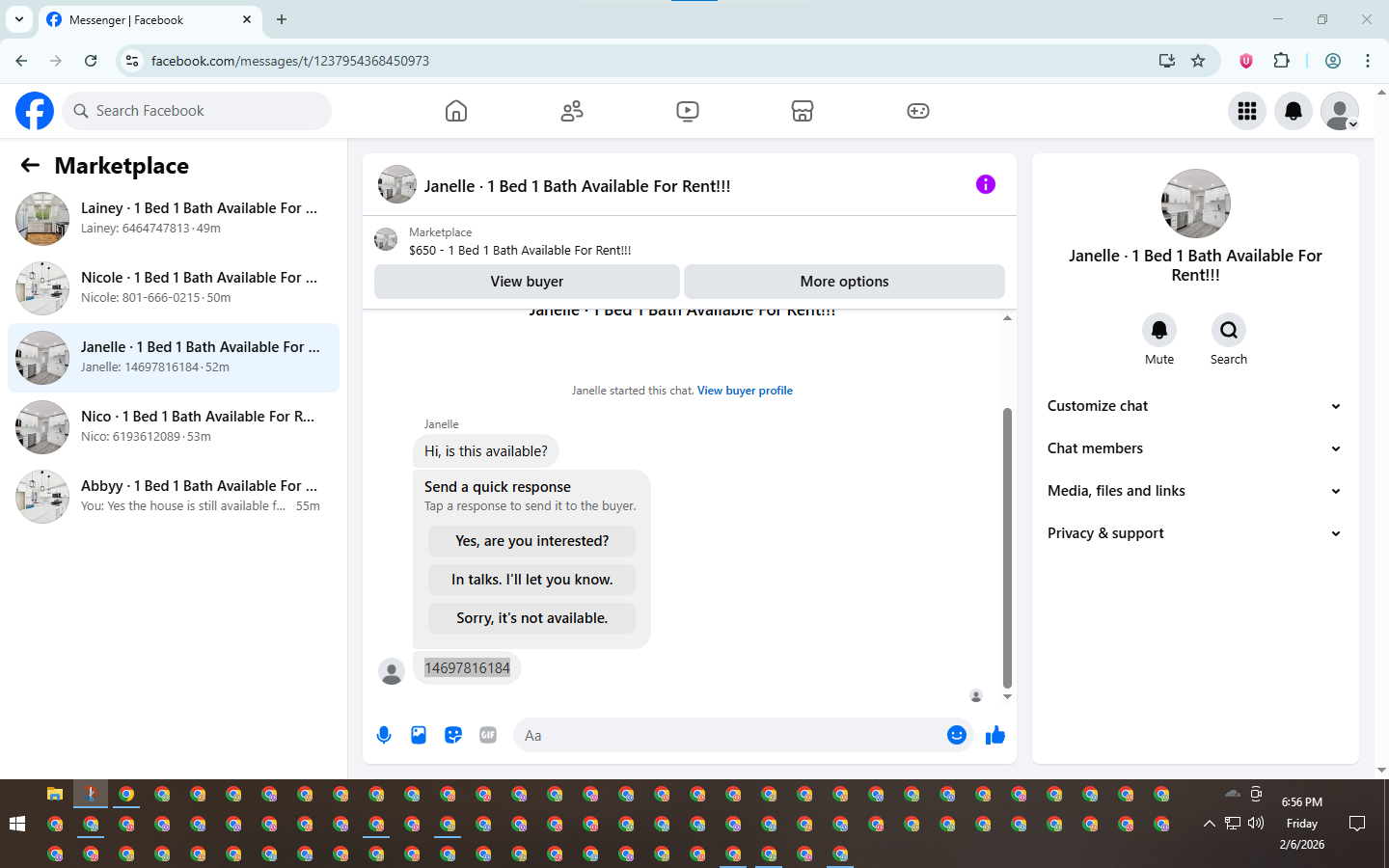Click the back arrow next to Marketplace
This screenshot has height=868, width=1389.
point(30,165)
